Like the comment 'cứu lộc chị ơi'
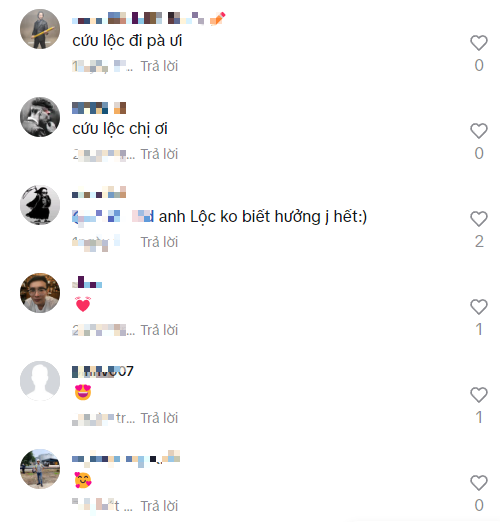Image resolution: width=500 pixels, height=522 pixels. coord(479,131)
